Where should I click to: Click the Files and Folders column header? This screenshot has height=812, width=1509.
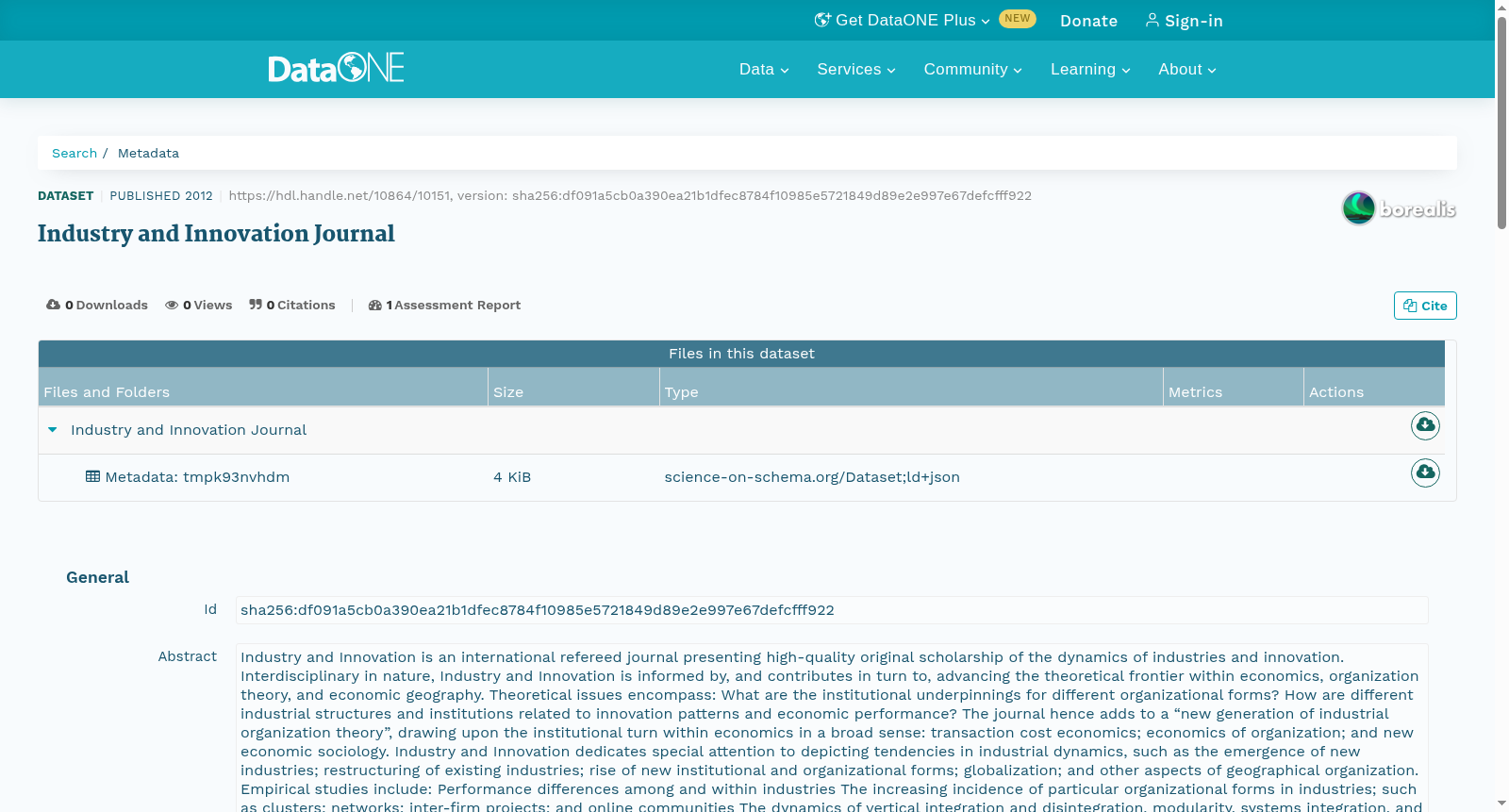pos(262,387)
